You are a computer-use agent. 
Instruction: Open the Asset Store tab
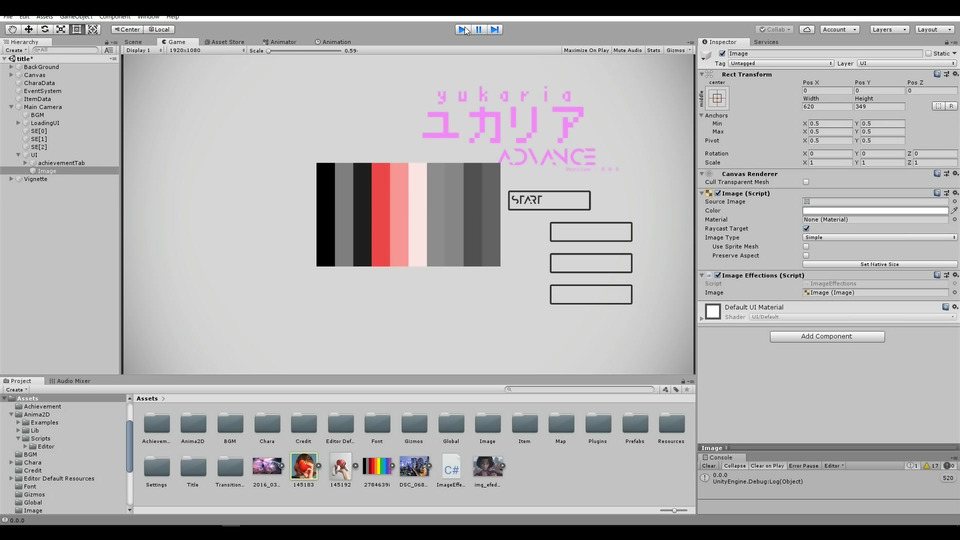tap(226, 42)
